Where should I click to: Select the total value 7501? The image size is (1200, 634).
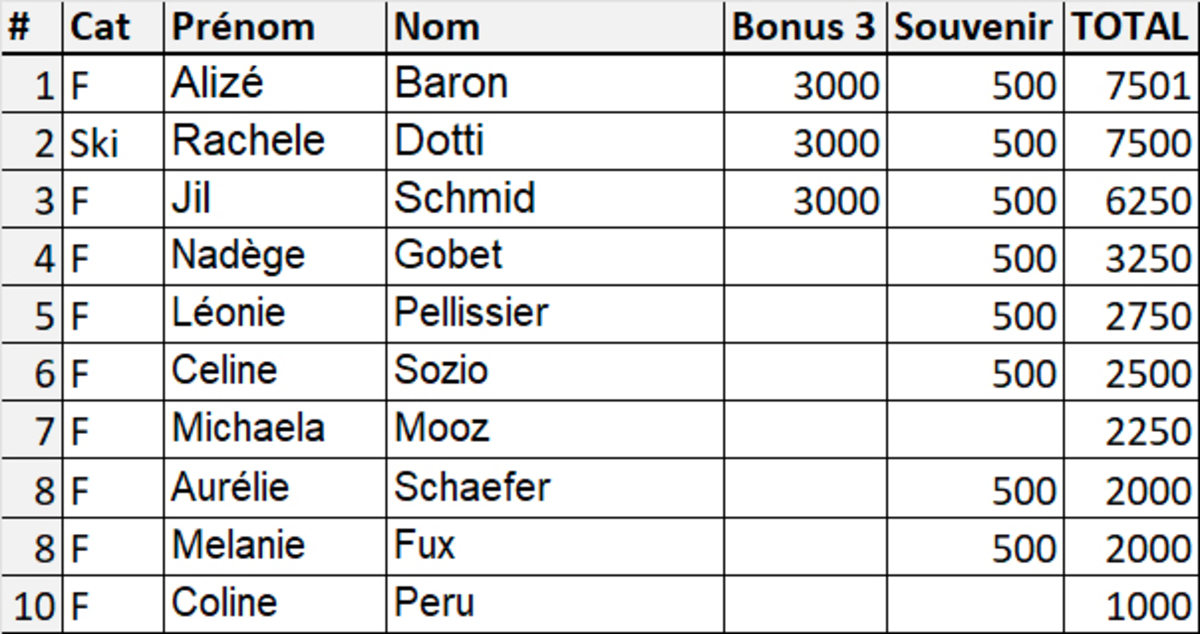pyautogui.click(x=1130, y=83)
